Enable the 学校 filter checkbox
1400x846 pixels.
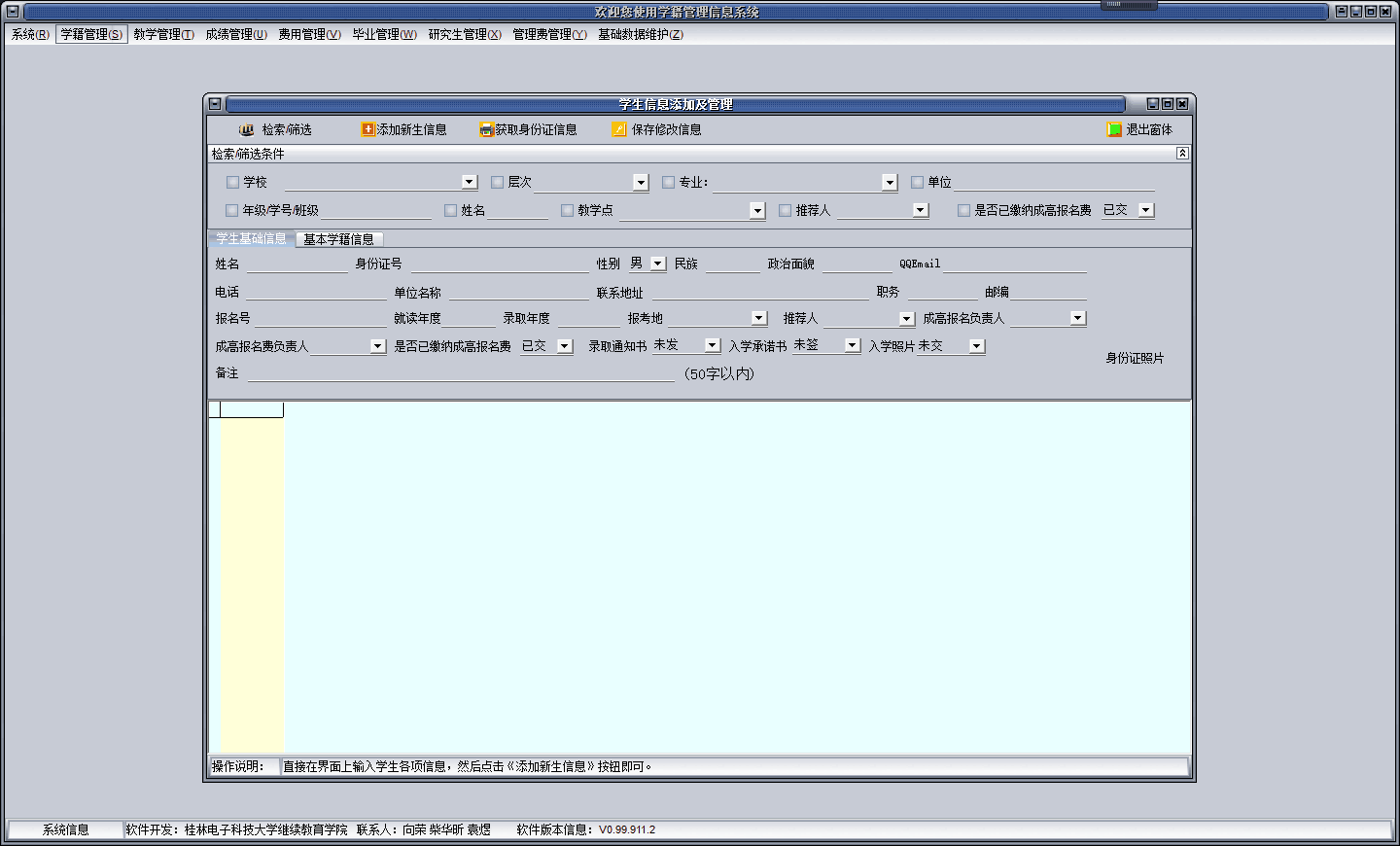pyautogui.click(x=232, y=182)
